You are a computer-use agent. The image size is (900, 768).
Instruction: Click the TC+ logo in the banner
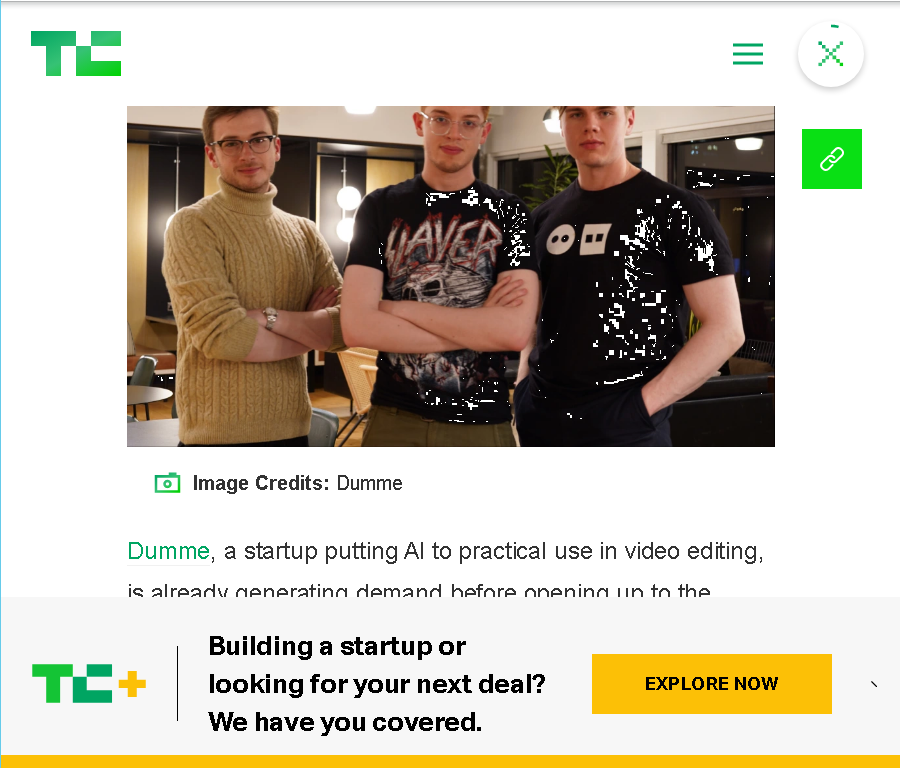[89, 683]
